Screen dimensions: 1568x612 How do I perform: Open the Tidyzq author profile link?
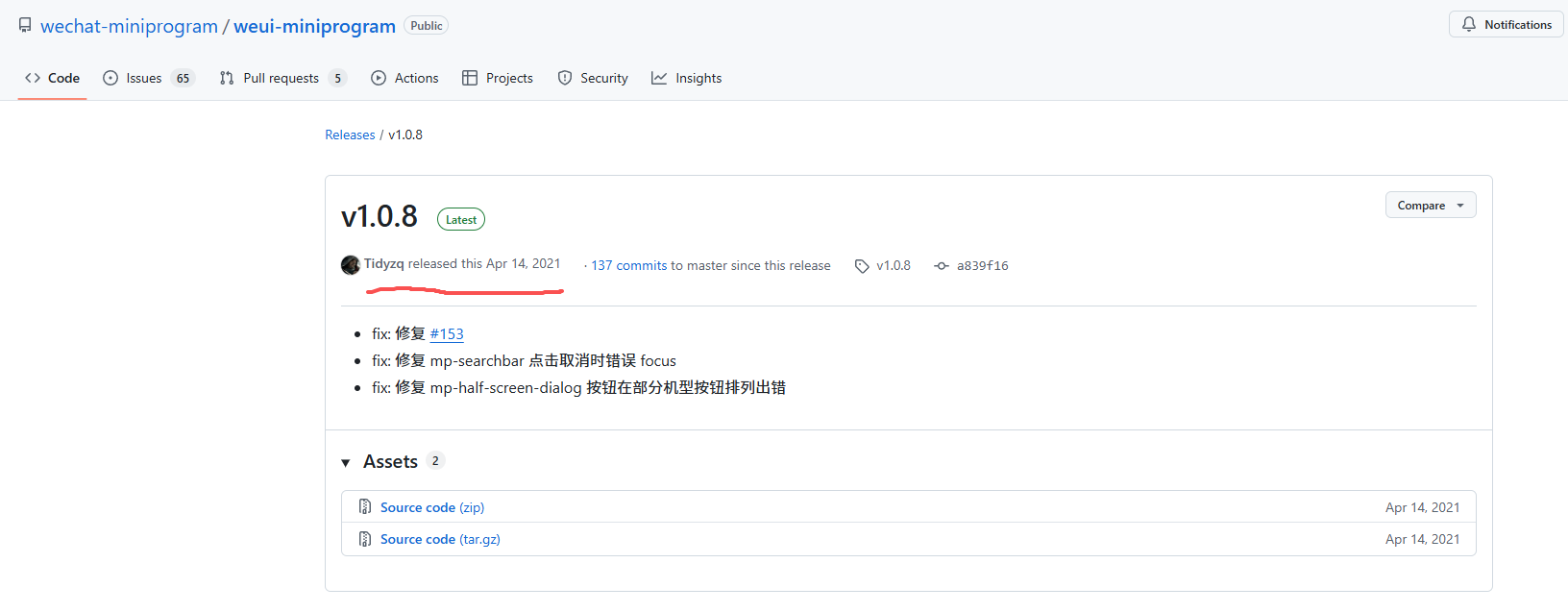(x=384, y=263)
